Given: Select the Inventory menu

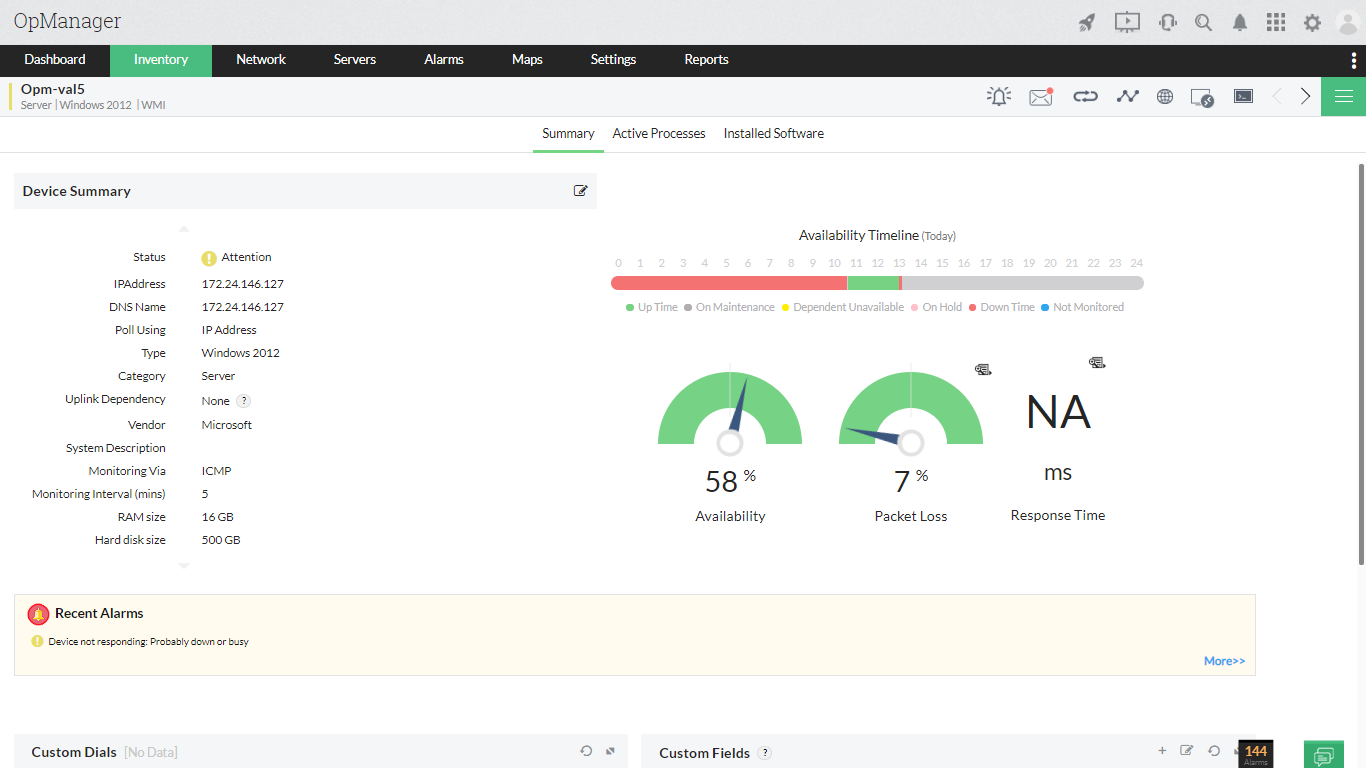Looking at the screenshot, I should click(x=161, y=60).
